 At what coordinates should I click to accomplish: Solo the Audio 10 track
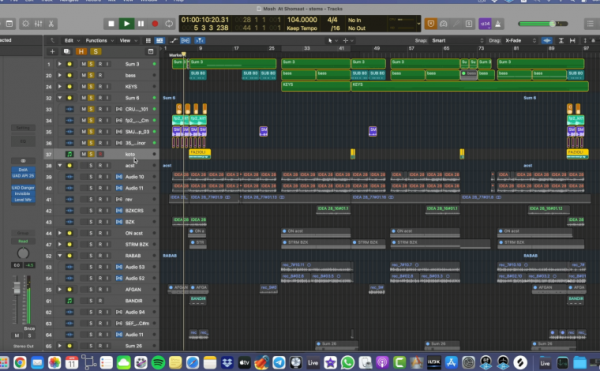pyautogui.click(x=91, y=177)
